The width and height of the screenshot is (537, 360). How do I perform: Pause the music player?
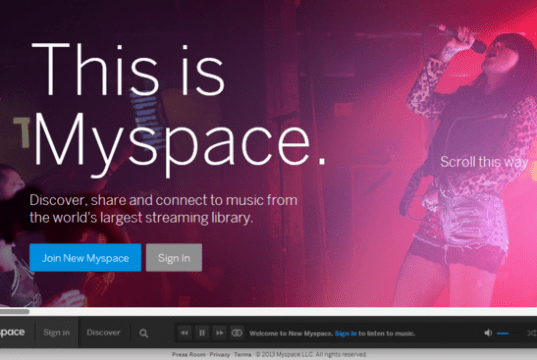202,333
